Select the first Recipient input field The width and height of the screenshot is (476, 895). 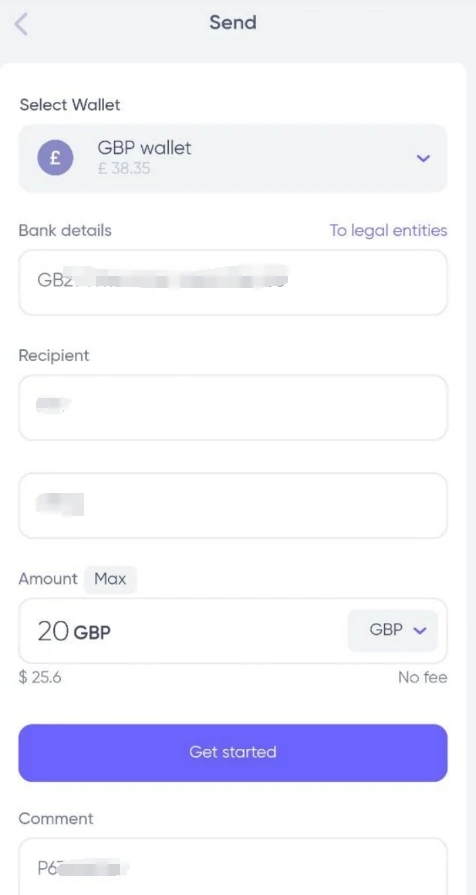(x=233, y=407)
